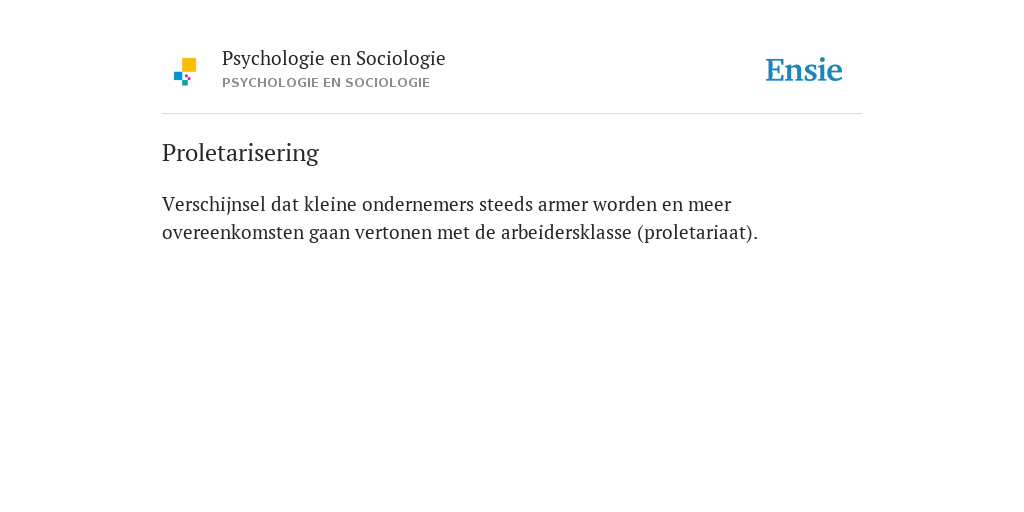Click the word kleine in the definition

coord(330,204)
